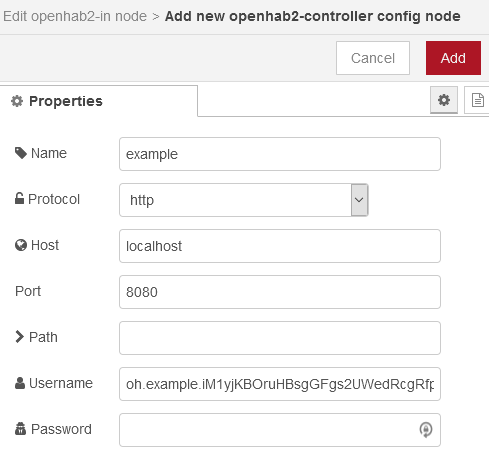Go back to Edit openhab2-in node breadcrumb
Image resolution: width=489 pixels, height=457 pixels.
tap(75, 16)
